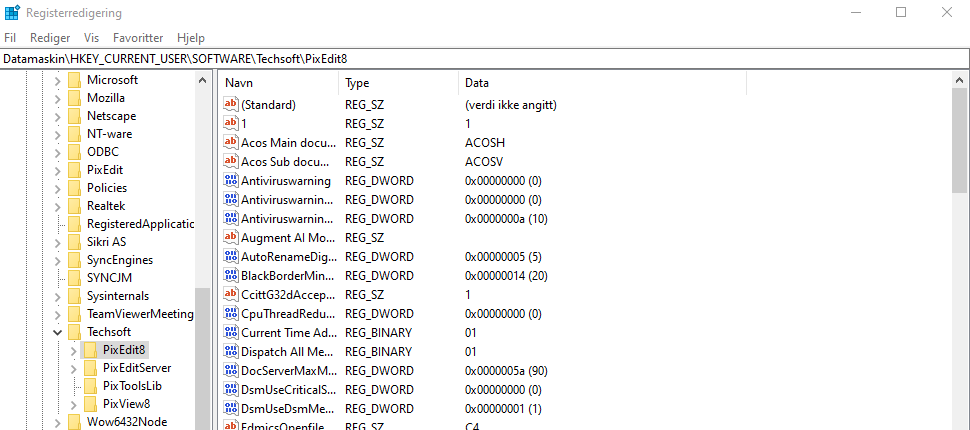Open the Fil menu
The height and width of the screenshot is (430, 970).
pos(10,38)
